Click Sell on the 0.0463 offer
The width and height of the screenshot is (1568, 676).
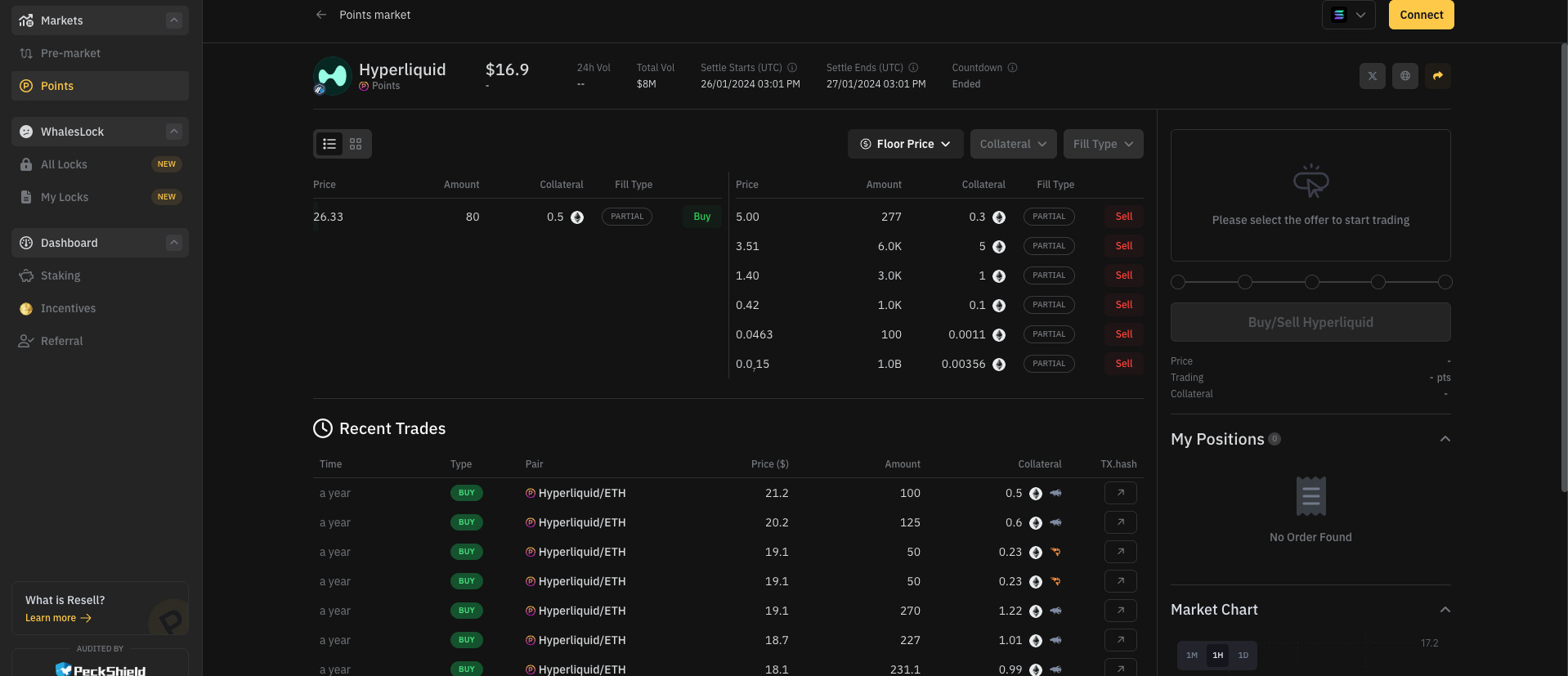click(1124, 334)
